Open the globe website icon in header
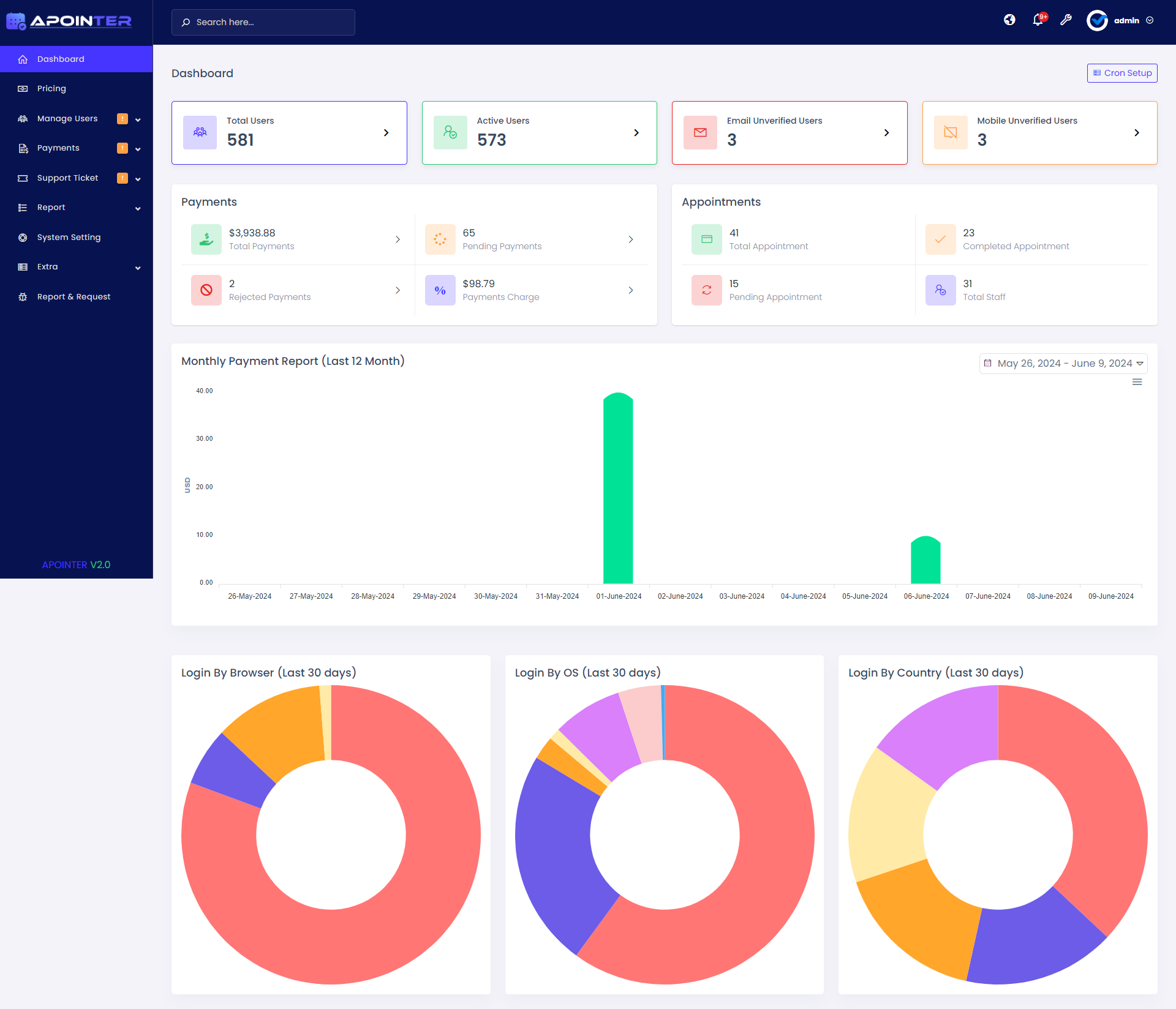 1009,20
